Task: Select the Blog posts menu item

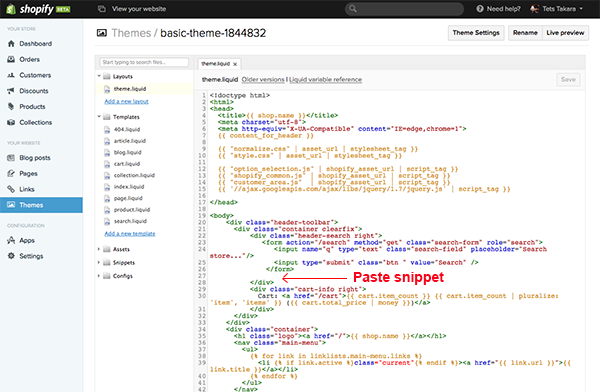Action: pyautogui.click(x=35, y=158)
